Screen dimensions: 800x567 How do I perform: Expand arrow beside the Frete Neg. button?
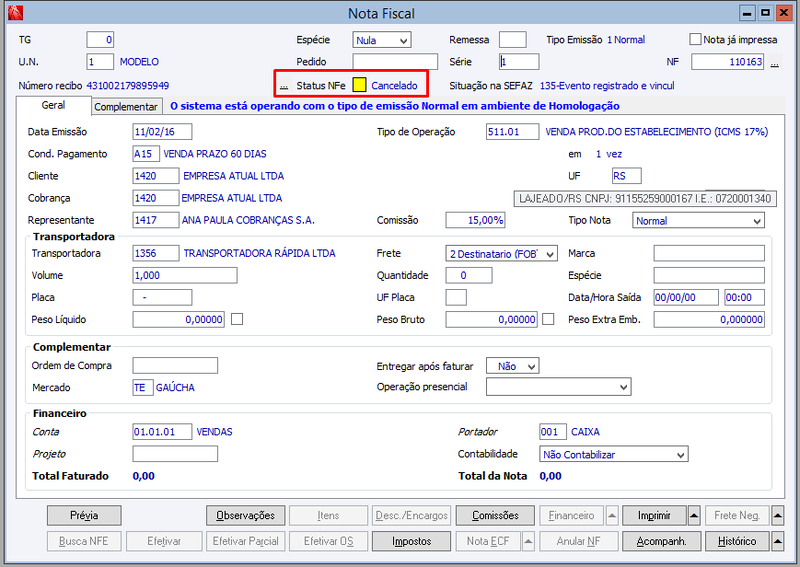coord(777,515)
